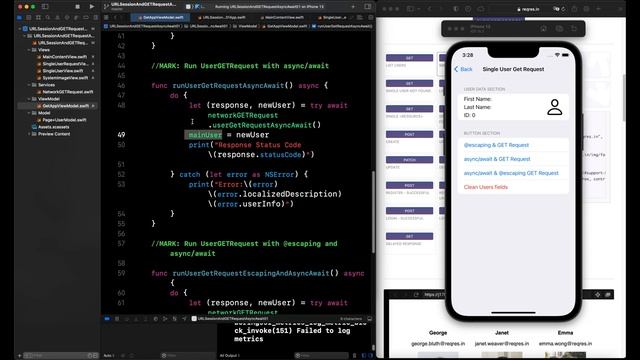Open Debug View Hierarchy icon
Image resolution: width=640 pixels, height=360 pixels.
(156, 318)
